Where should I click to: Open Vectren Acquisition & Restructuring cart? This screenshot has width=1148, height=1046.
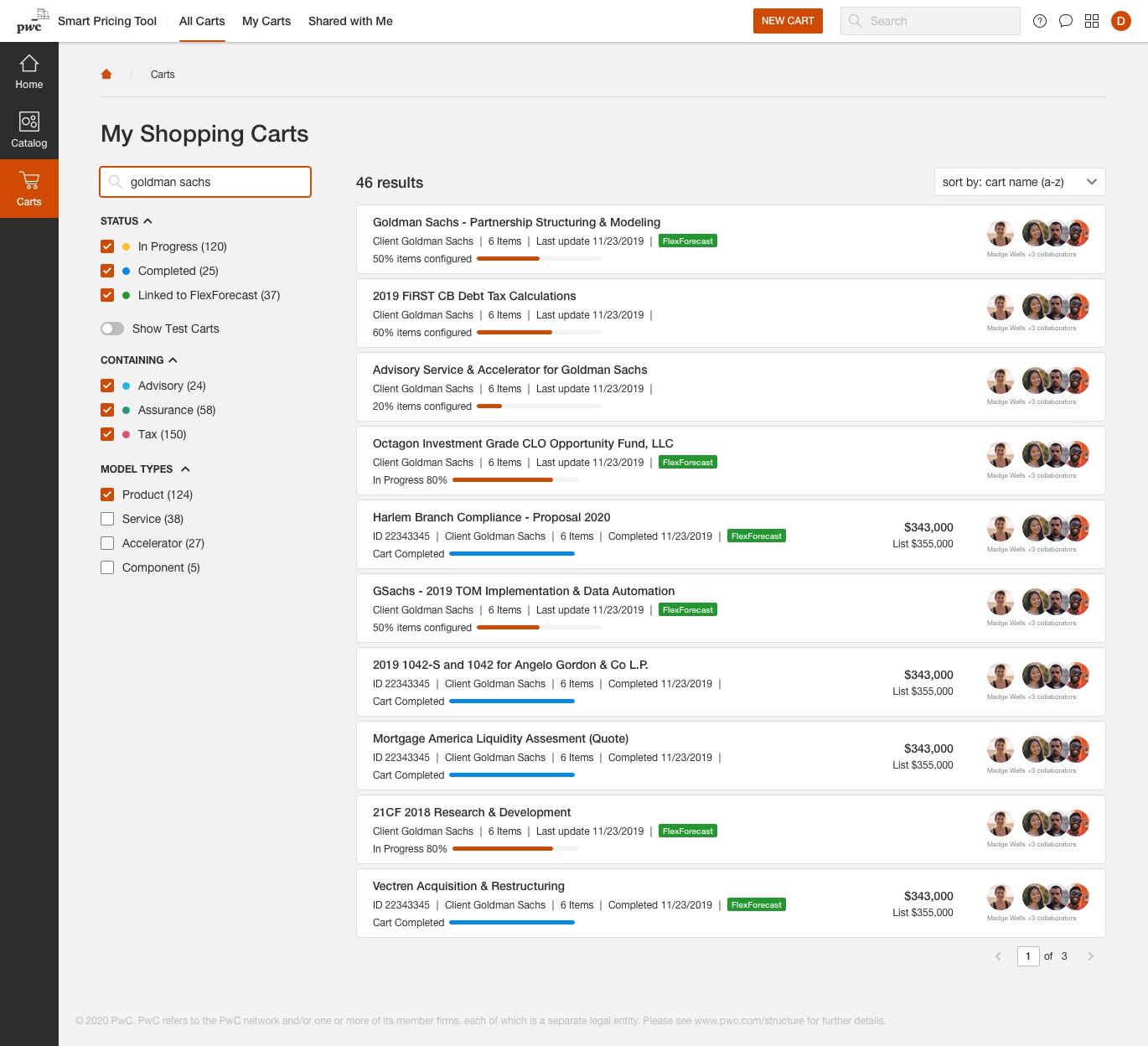tap(468, 886)
